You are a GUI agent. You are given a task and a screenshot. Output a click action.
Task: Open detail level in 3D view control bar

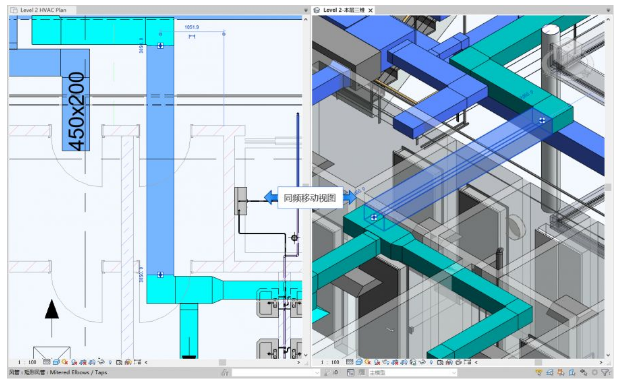(x=350, y=362)
